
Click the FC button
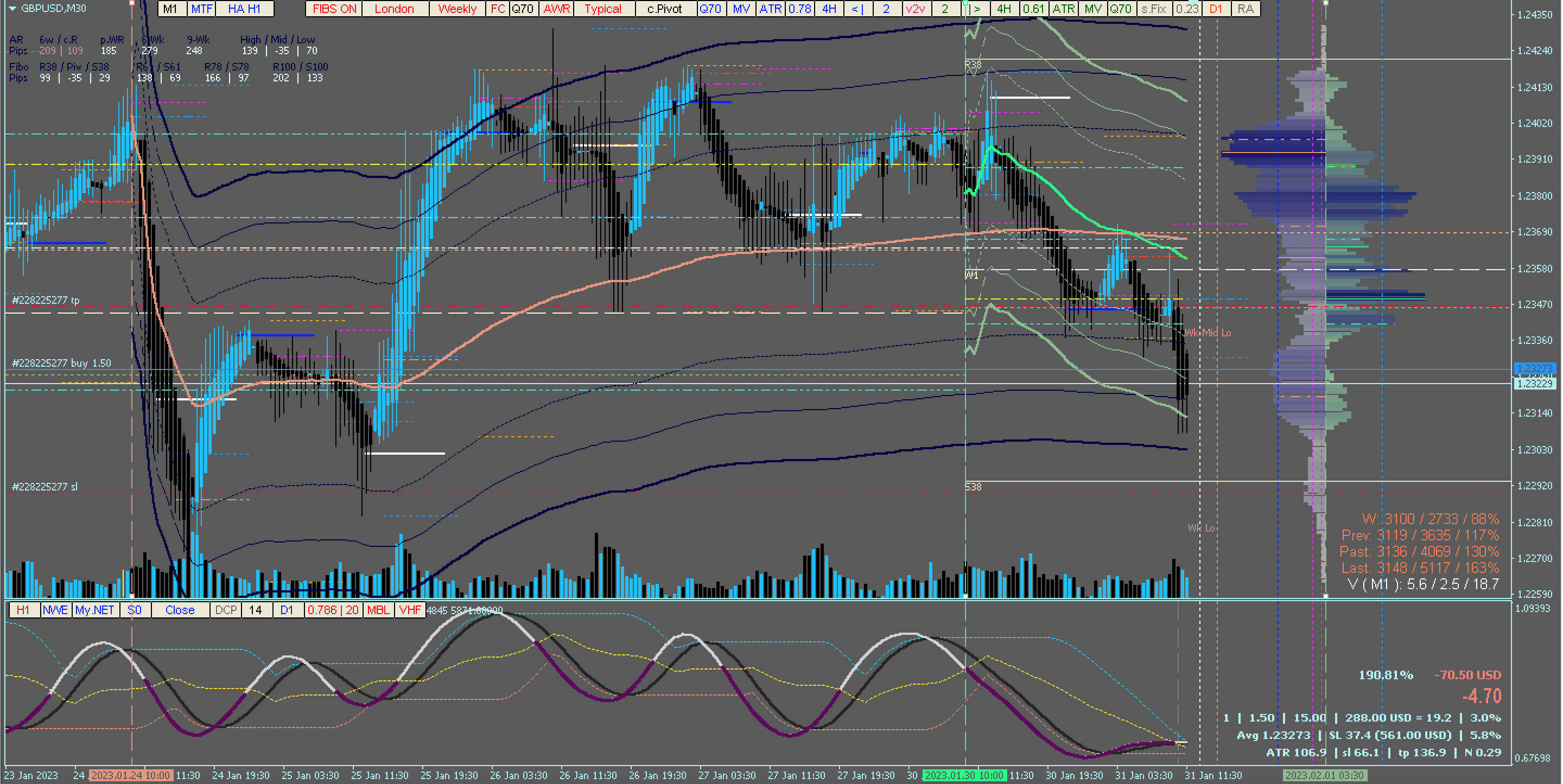498,9
